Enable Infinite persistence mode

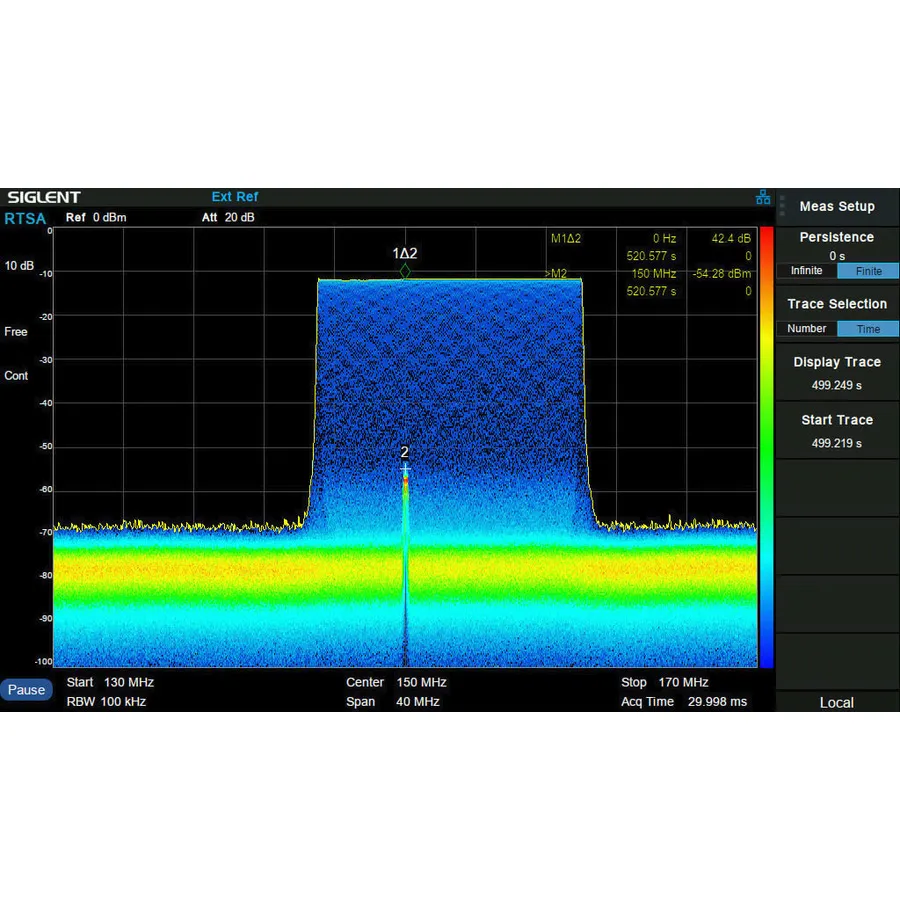pyautogui.click(x=806, y=271)
